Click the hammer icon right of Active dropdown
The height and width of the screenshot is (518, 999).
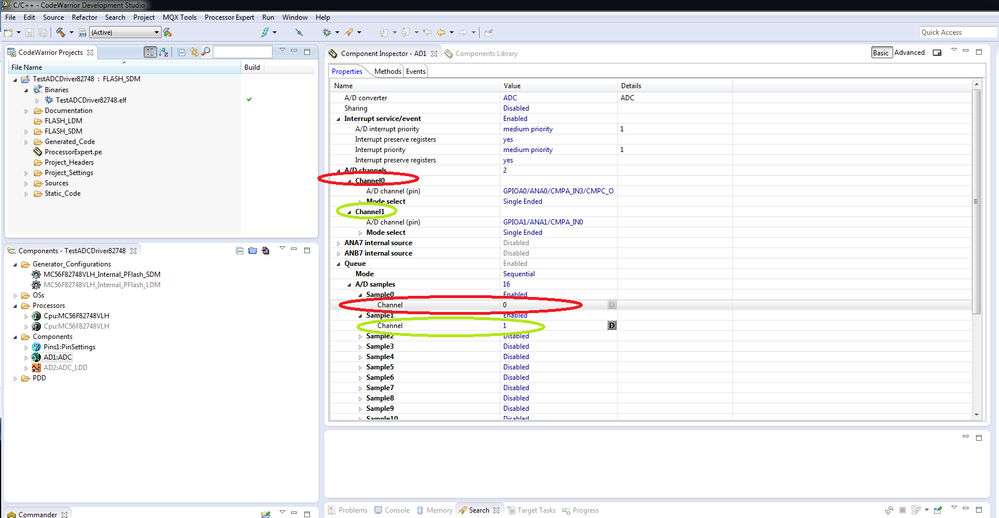[x=168, y=32]
